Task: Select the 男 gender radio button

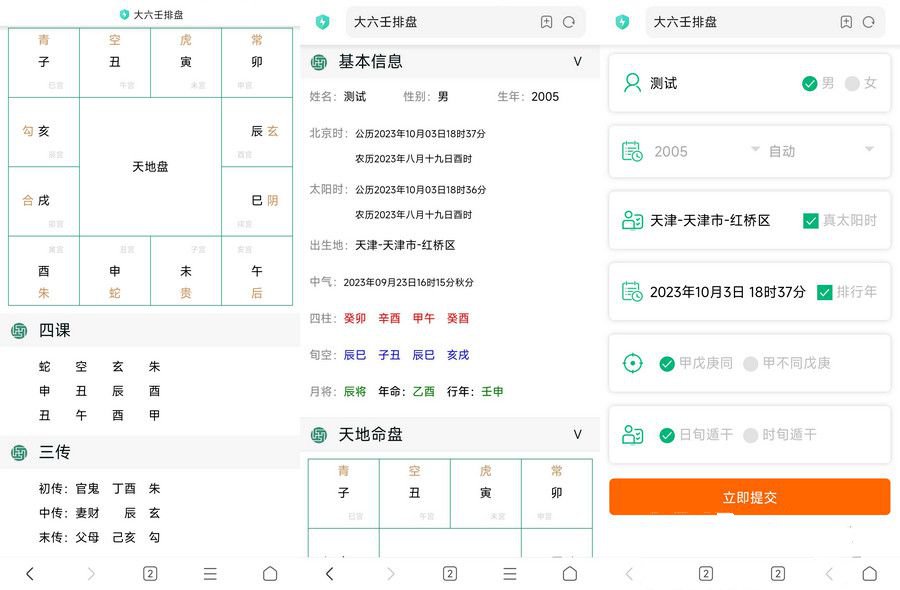Action: (x=811, y=84)
